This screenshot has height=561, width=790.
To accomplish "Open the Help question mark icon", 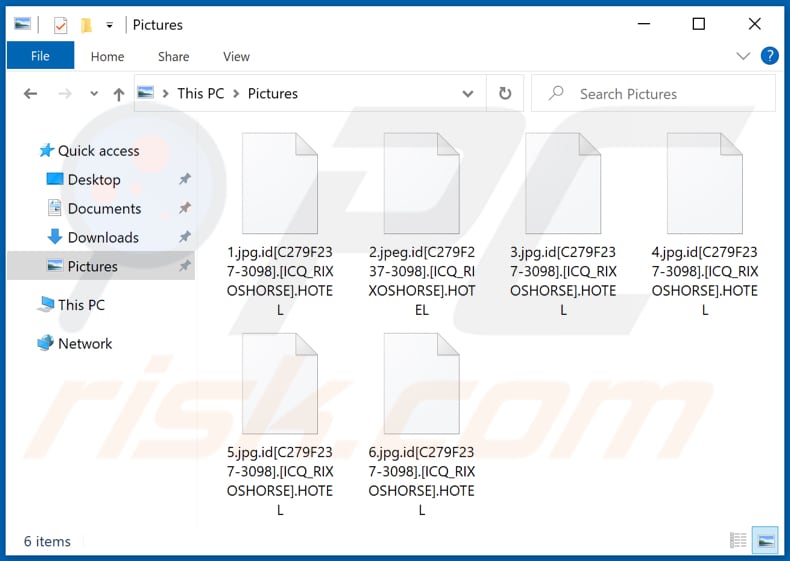I will click(x=769, y=56).
